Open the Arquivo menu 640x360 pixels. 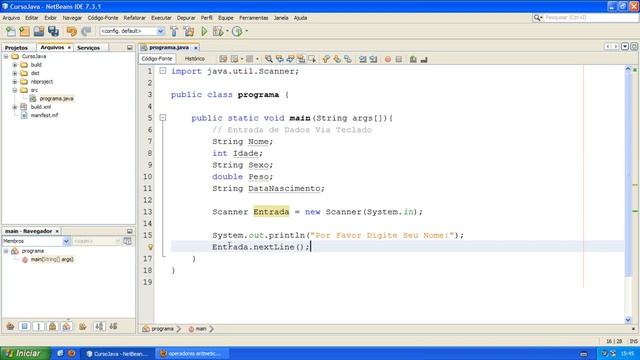(x=11, y=18)
